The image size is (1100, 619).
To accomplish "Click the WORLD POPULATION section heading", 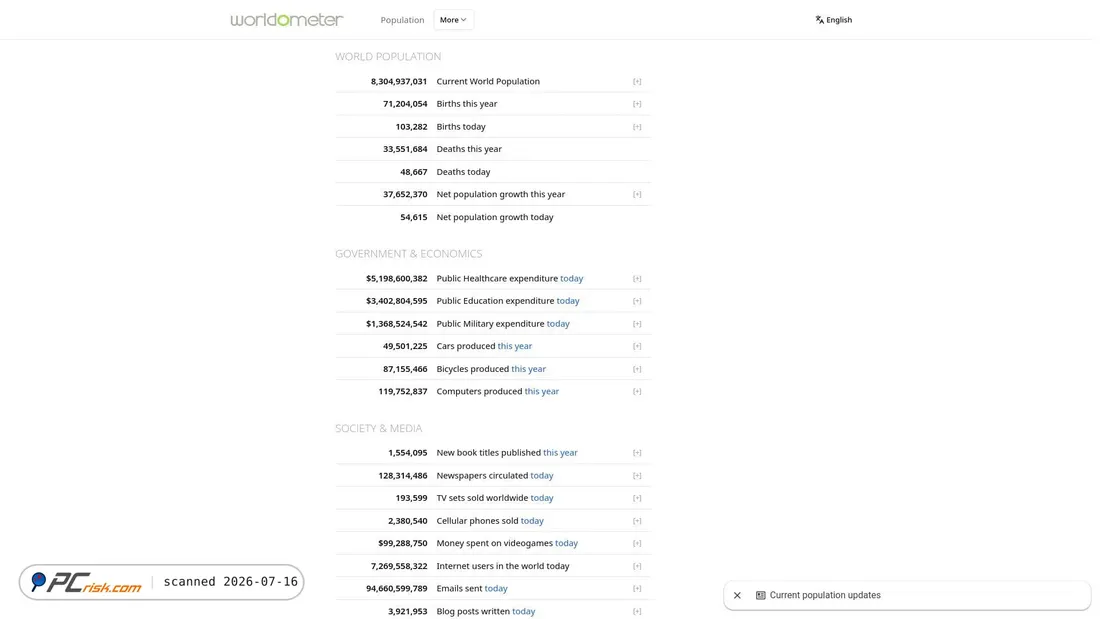I will [x=388, y=57].
